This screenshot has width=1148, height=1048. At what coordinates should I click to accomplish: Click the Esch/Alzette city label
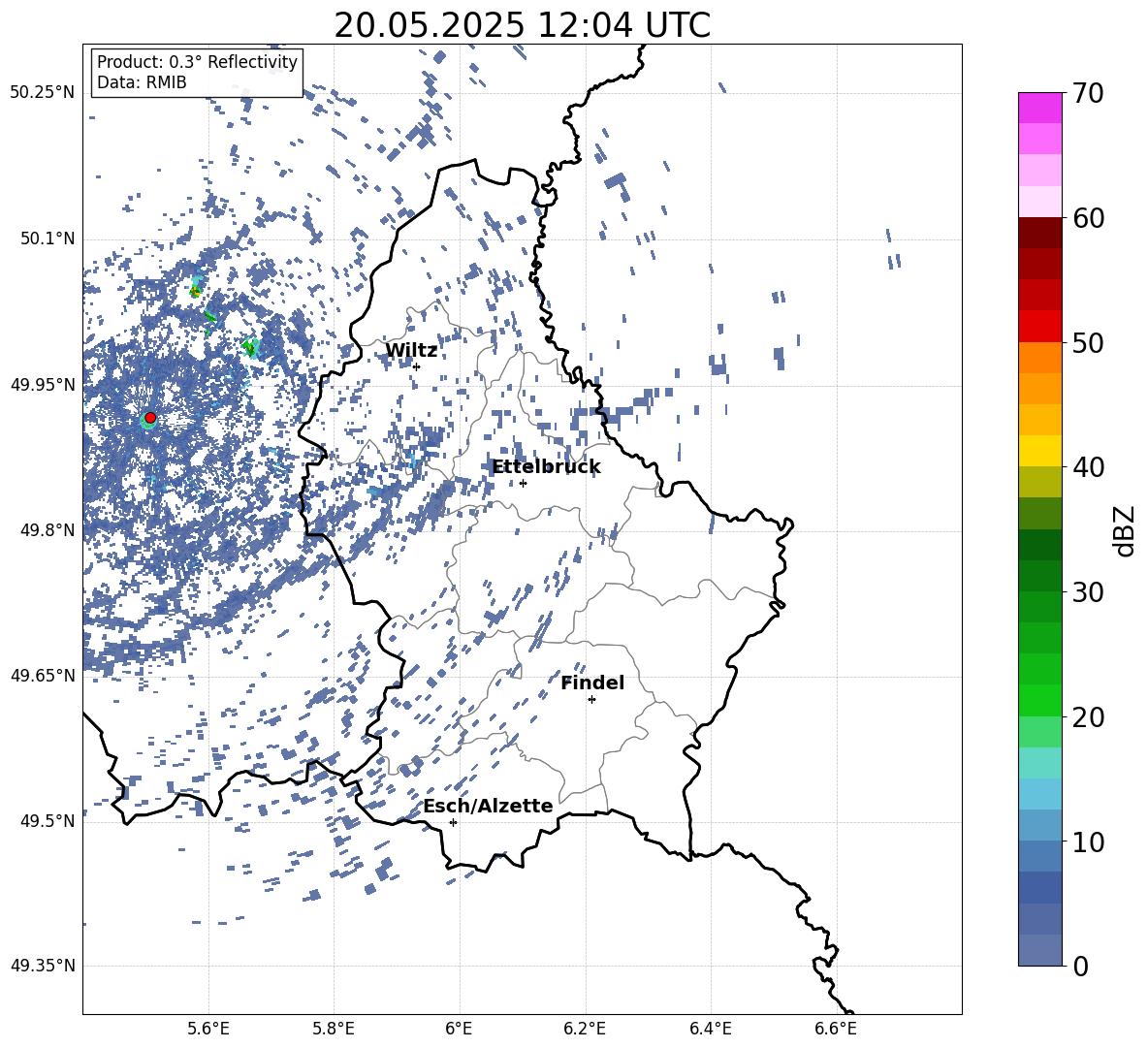pyautogui.click(x=488, y=806)
